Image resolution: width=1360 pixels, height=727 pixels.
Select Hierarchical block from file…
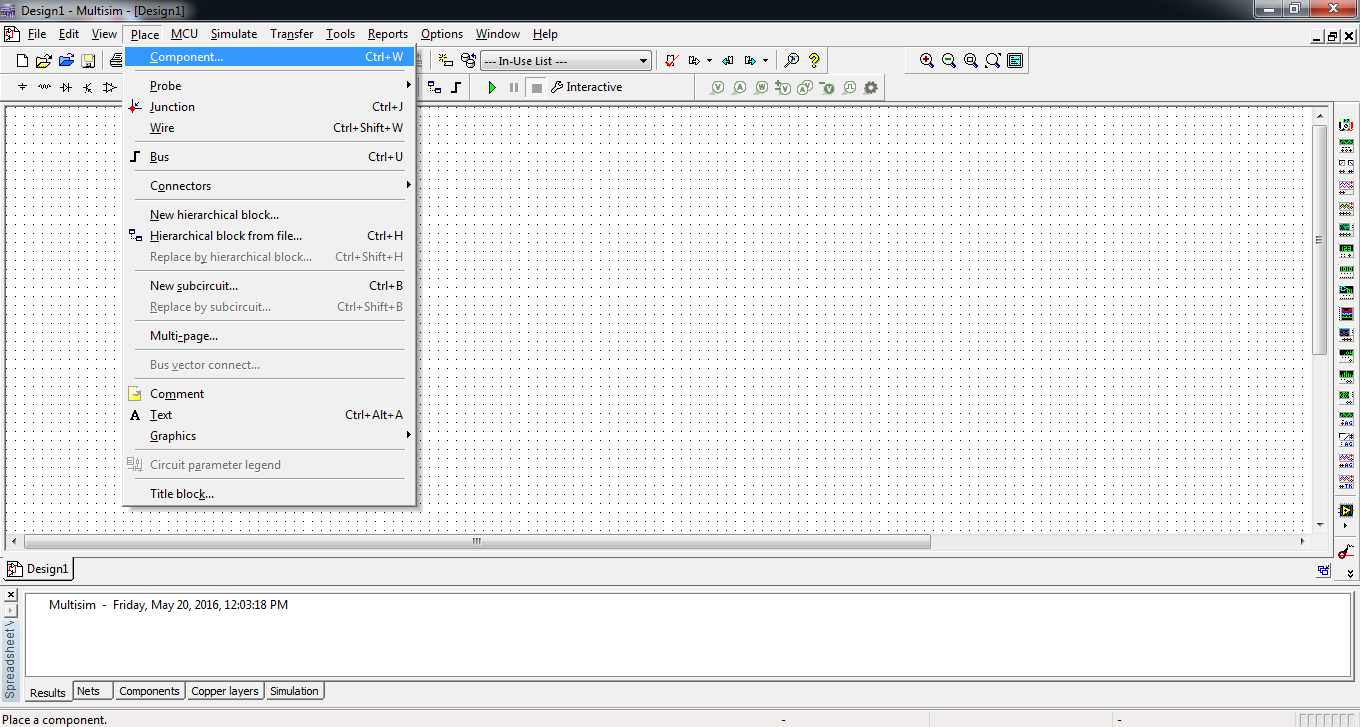pyautogui.click(x=270, y=236)
